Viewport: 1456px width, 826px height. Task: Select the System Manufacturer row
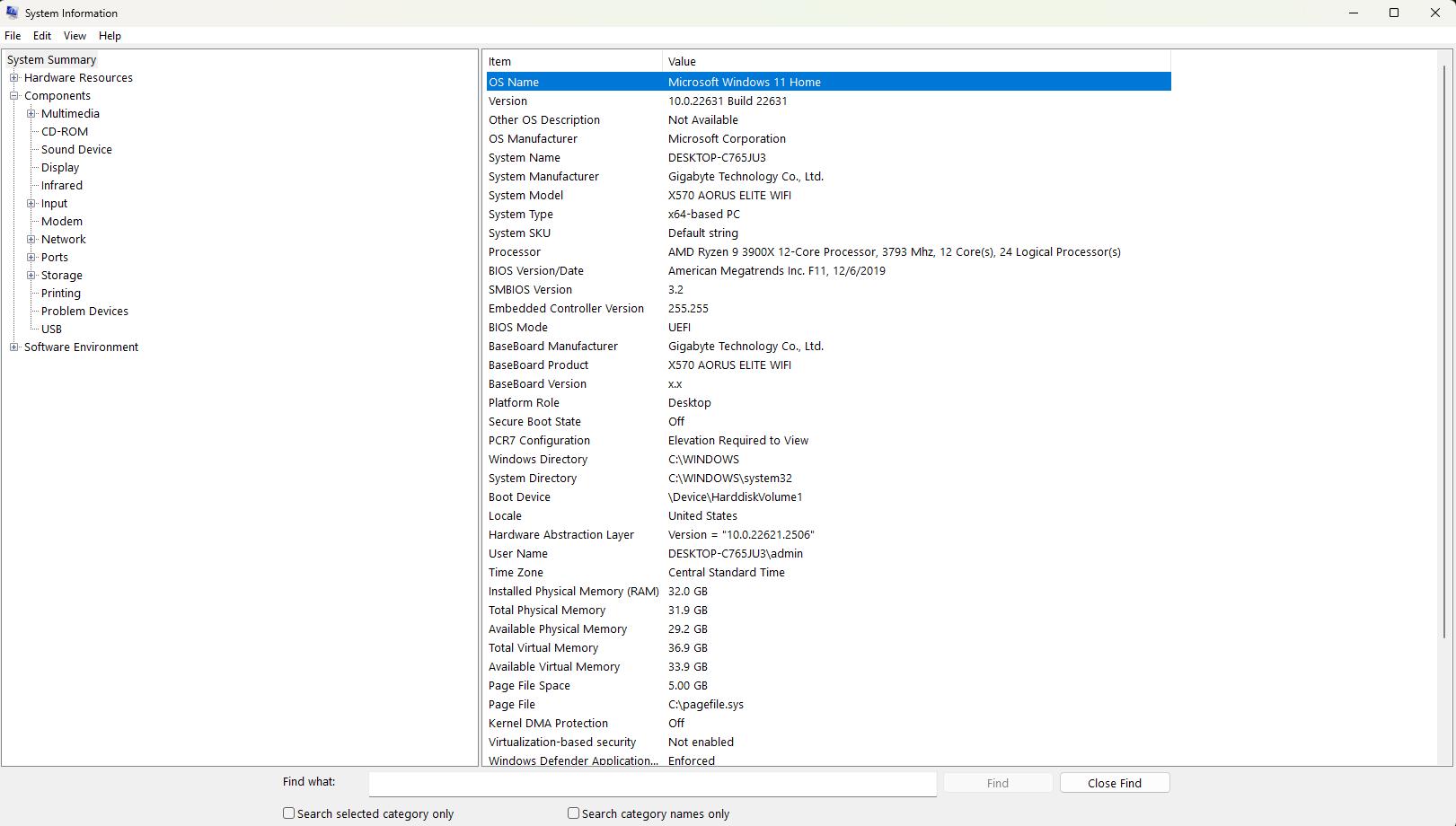click(828, 176)
